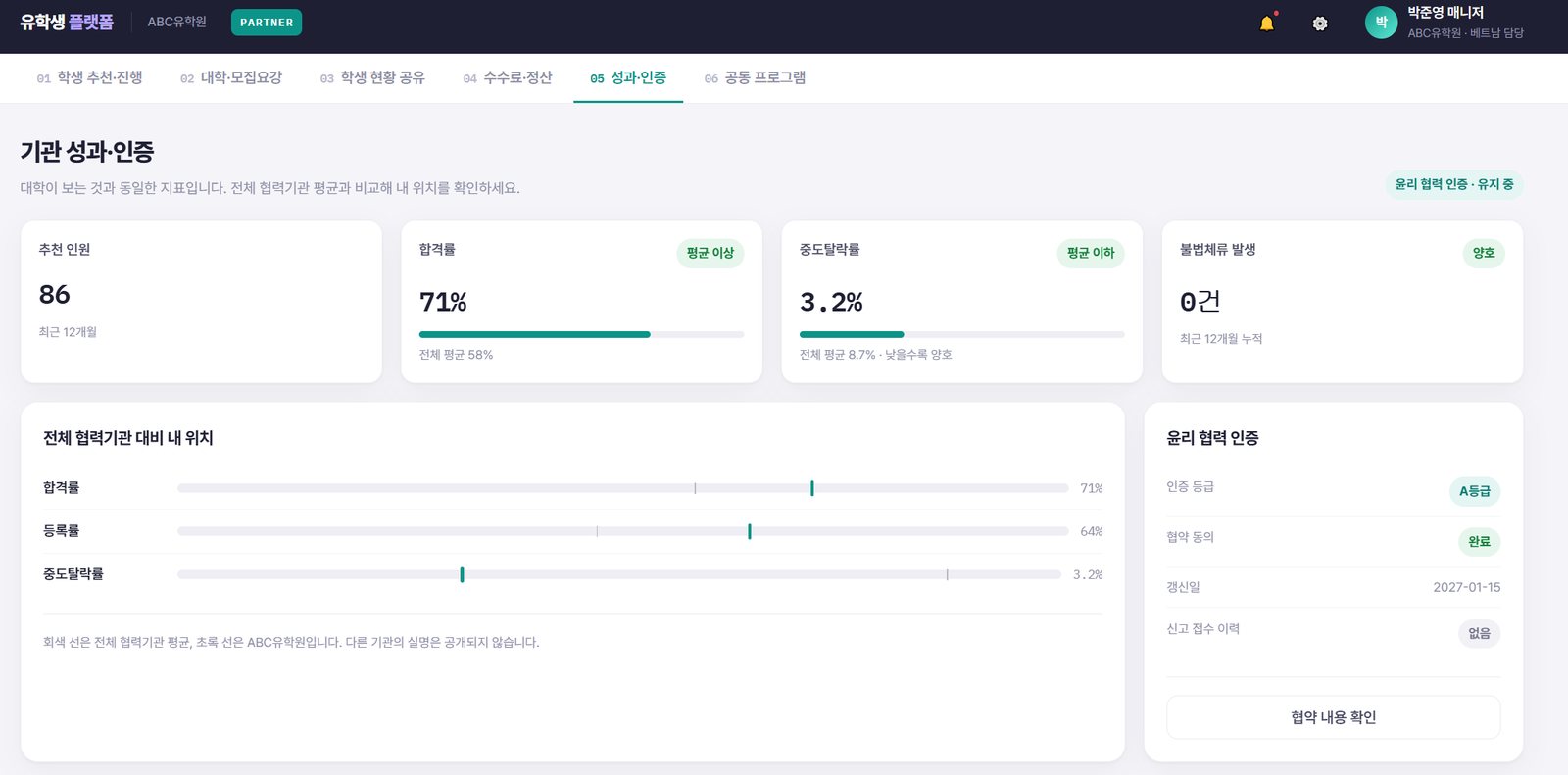Open the 01 학생 추천·진행 tab

89,77
